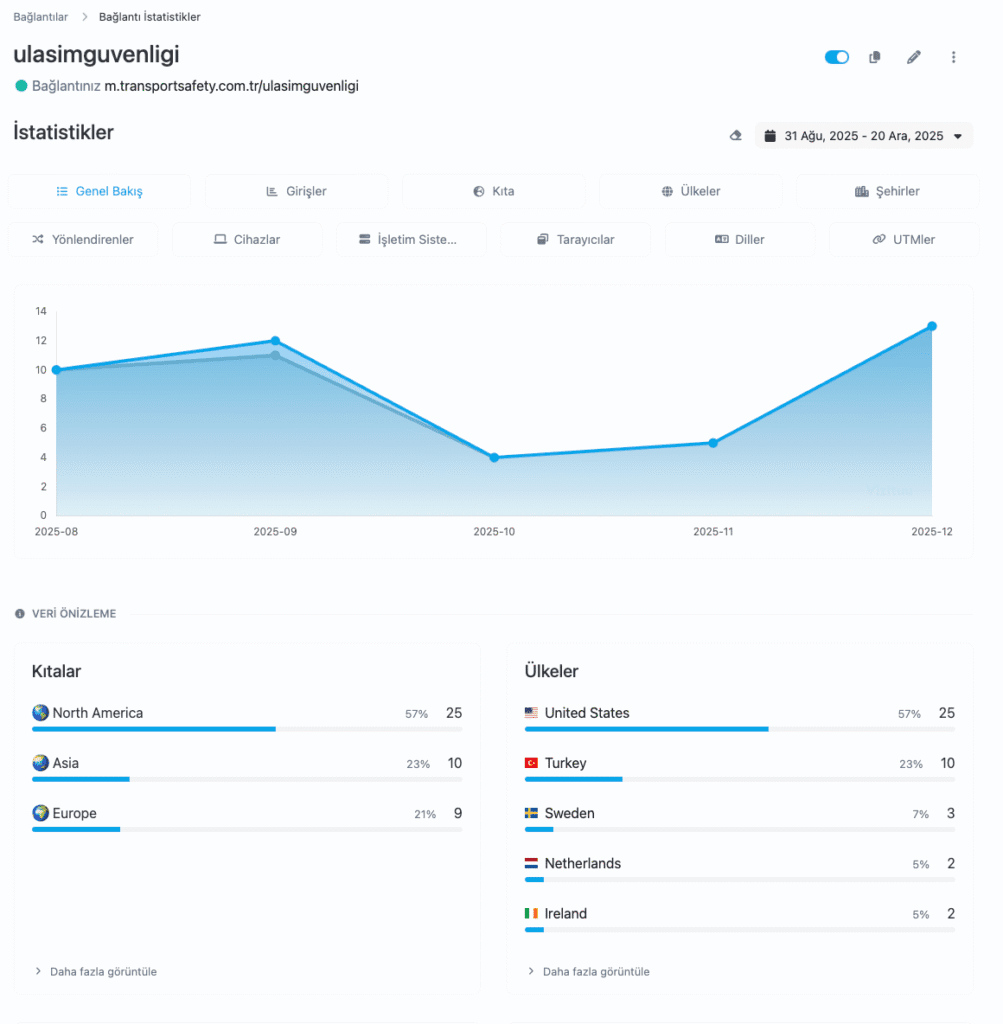Open the Ülkeler tab
Viewport: 1003px width, 1024px height.
tap(690, 191)
